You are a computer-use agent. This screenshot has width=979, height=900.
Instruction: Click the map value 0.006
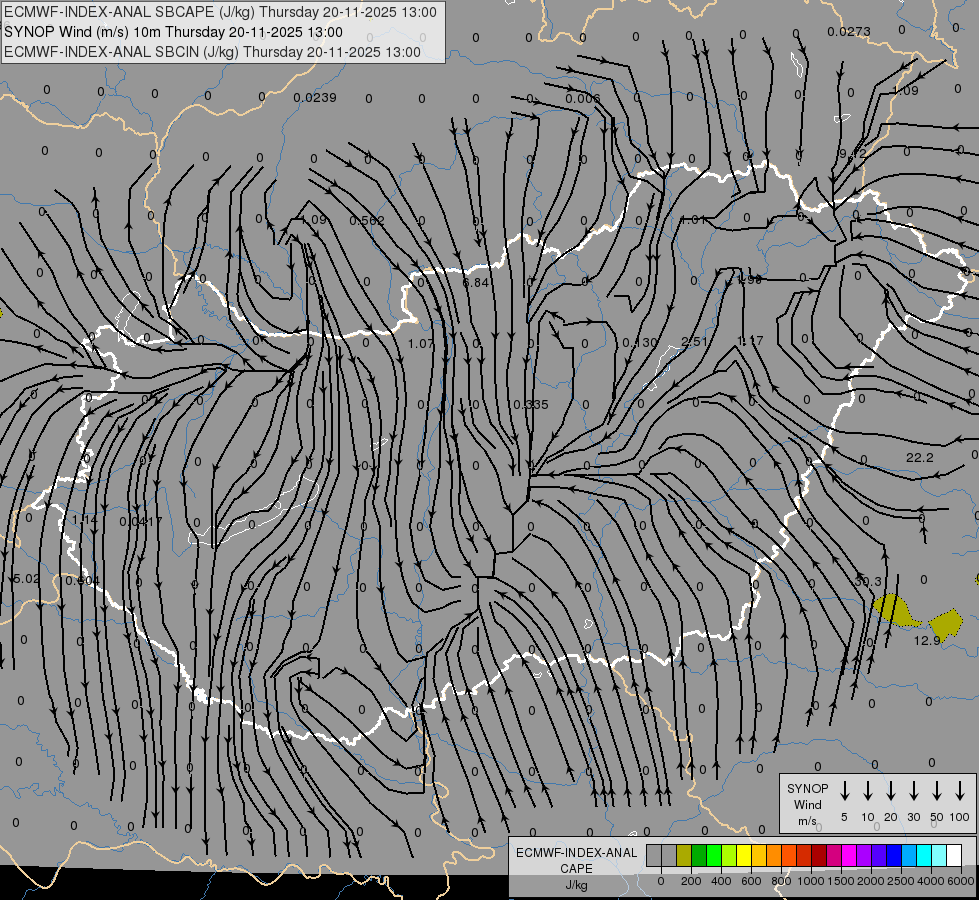583,99
